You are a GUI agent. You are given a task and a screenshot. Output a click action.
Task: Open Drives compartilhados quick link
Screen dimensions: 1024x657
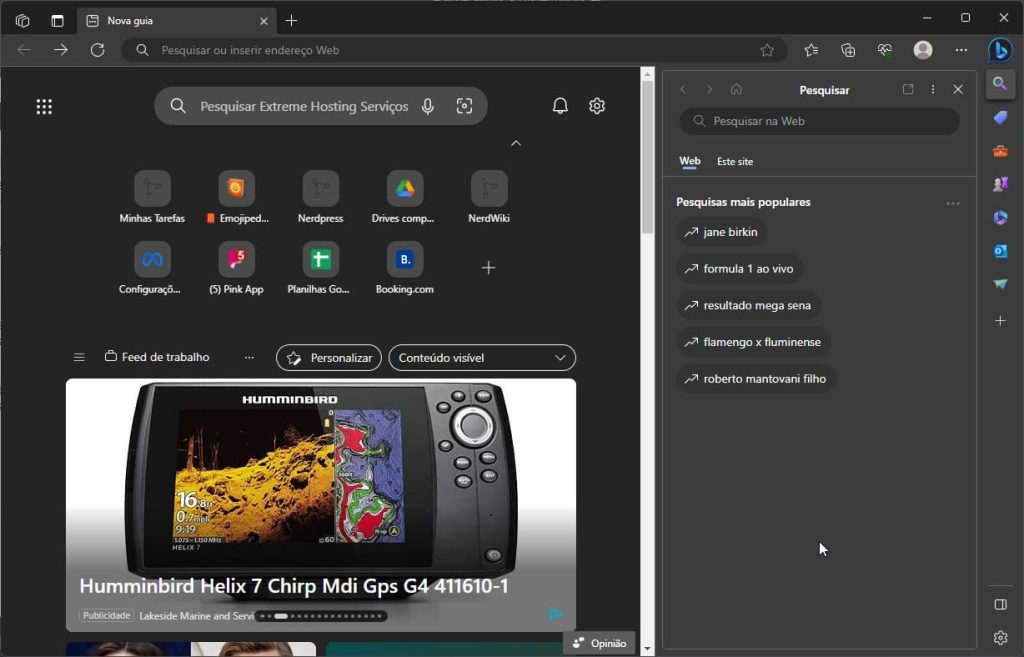tap(404, 197)
